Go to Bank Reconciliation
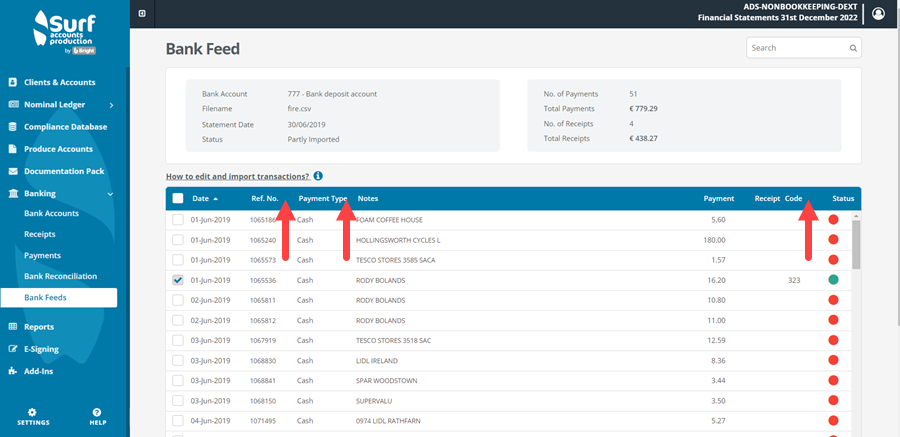The height and width of the screenshot is (437, 900). [x=61, y=276]
